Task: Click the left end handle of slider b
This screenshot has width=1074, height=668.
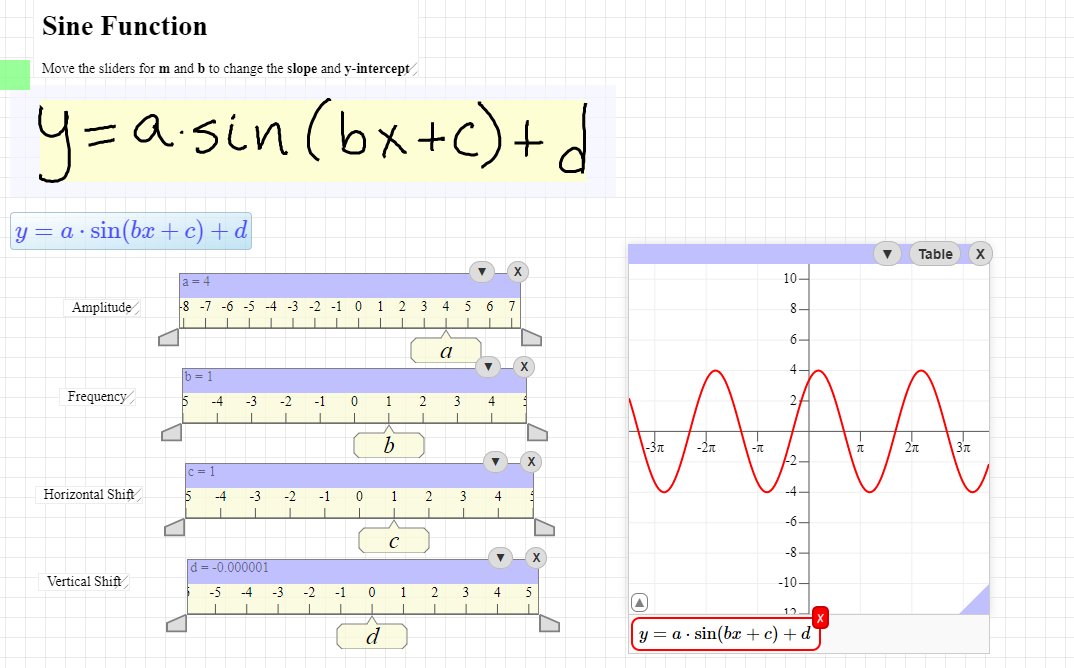Action: pyautogui.click(x=171, y=432)
